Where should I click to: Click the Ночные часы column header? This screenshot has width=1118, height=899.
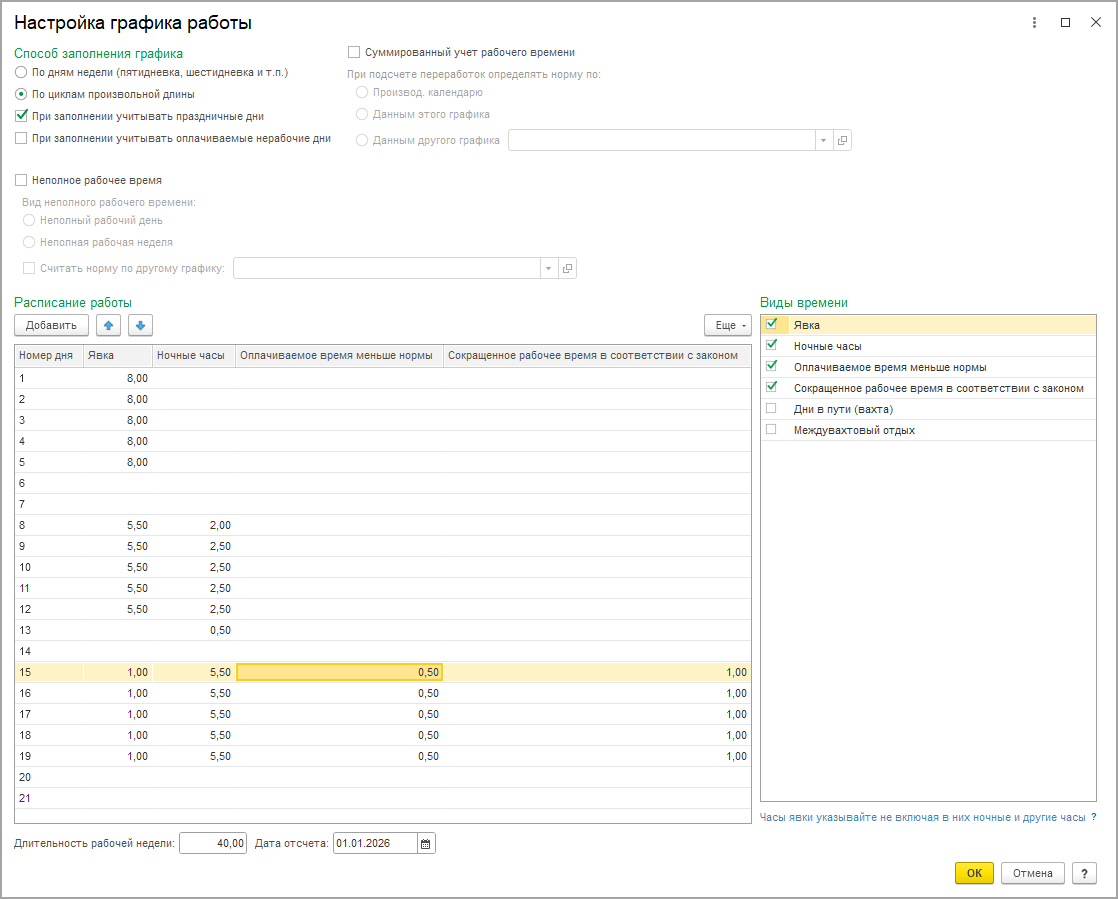click(x=191, y=355)
